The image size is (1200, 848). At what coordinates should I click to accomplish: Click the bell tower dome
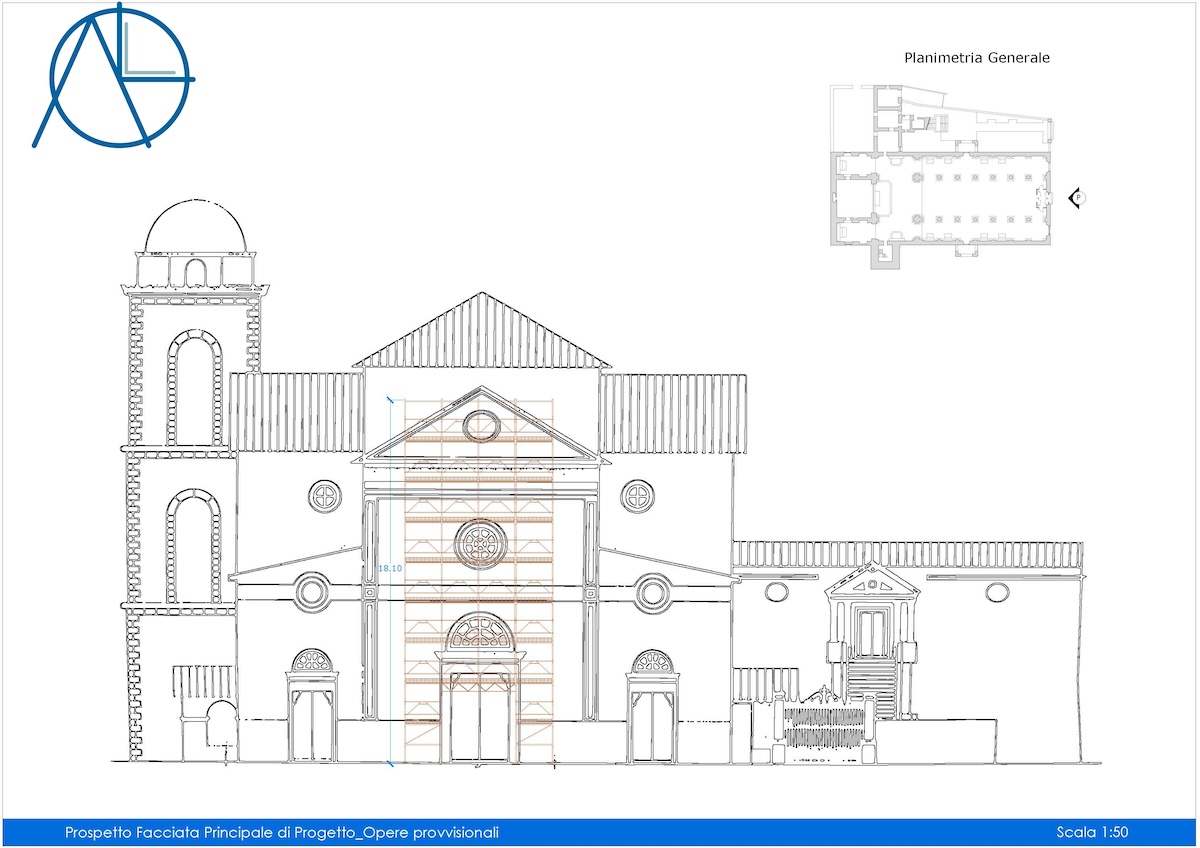196,227
